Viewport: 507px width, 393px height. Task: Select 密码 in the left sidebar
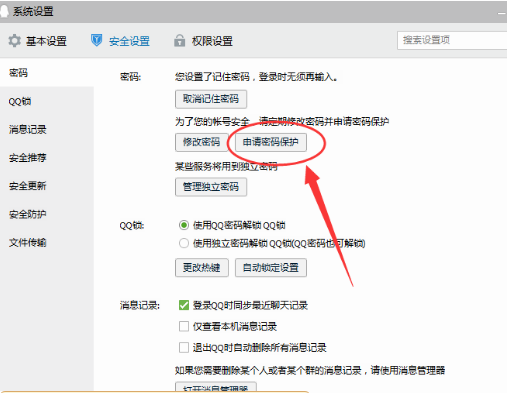[18, 73]
